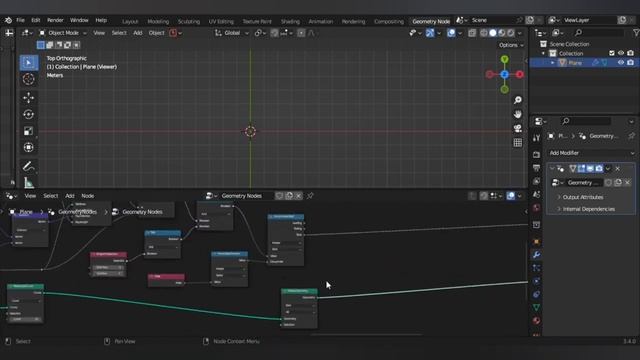Toggle viewport overlays button

point(451,33)
